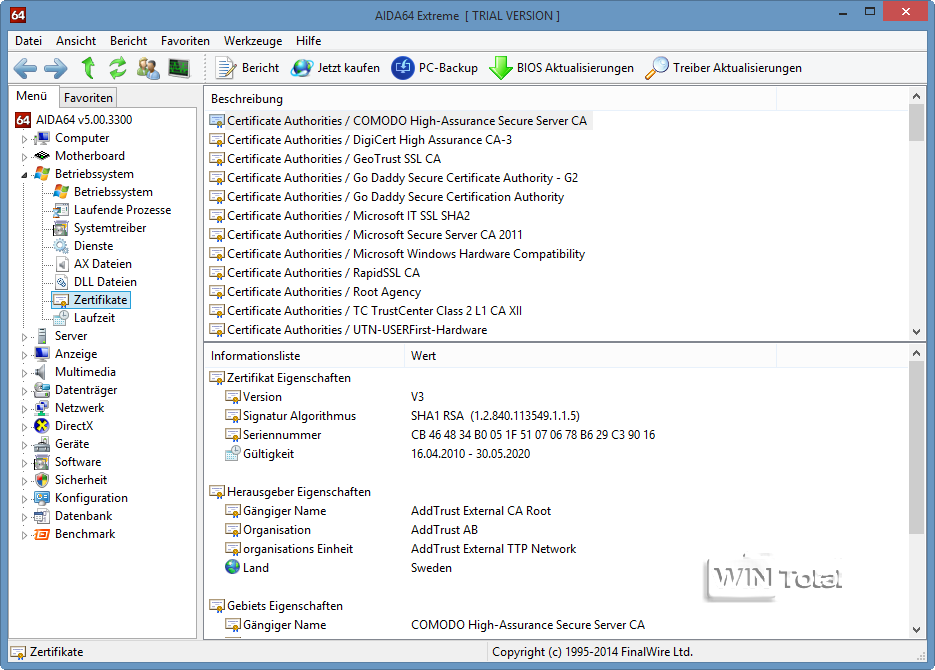Click the Bericht report toolbar button
This screenshot has width=935, height=670.
tap(247, 68)
